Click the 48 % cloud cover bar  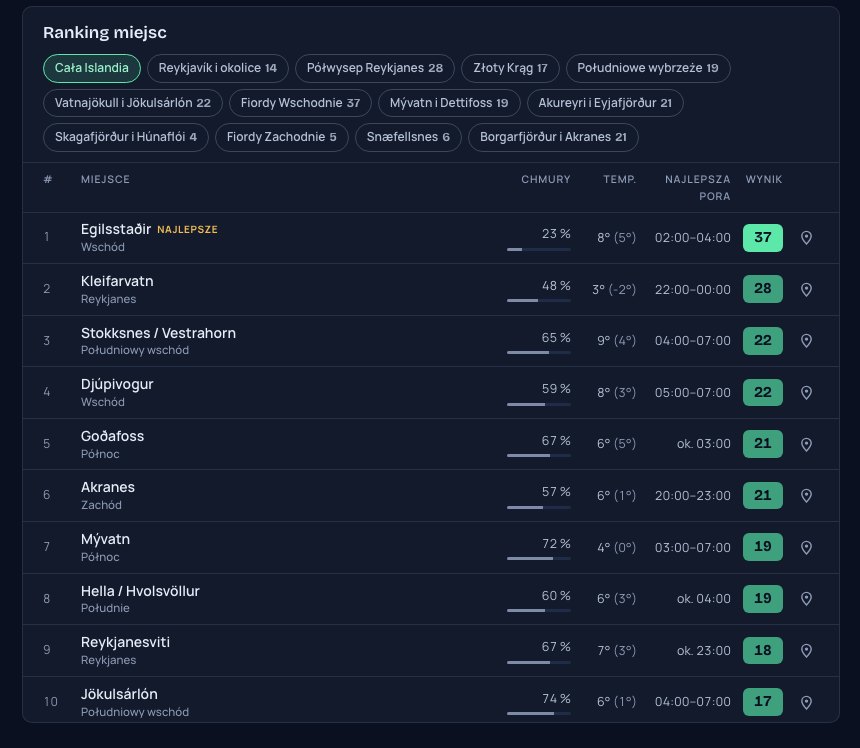tap(539, 301)
